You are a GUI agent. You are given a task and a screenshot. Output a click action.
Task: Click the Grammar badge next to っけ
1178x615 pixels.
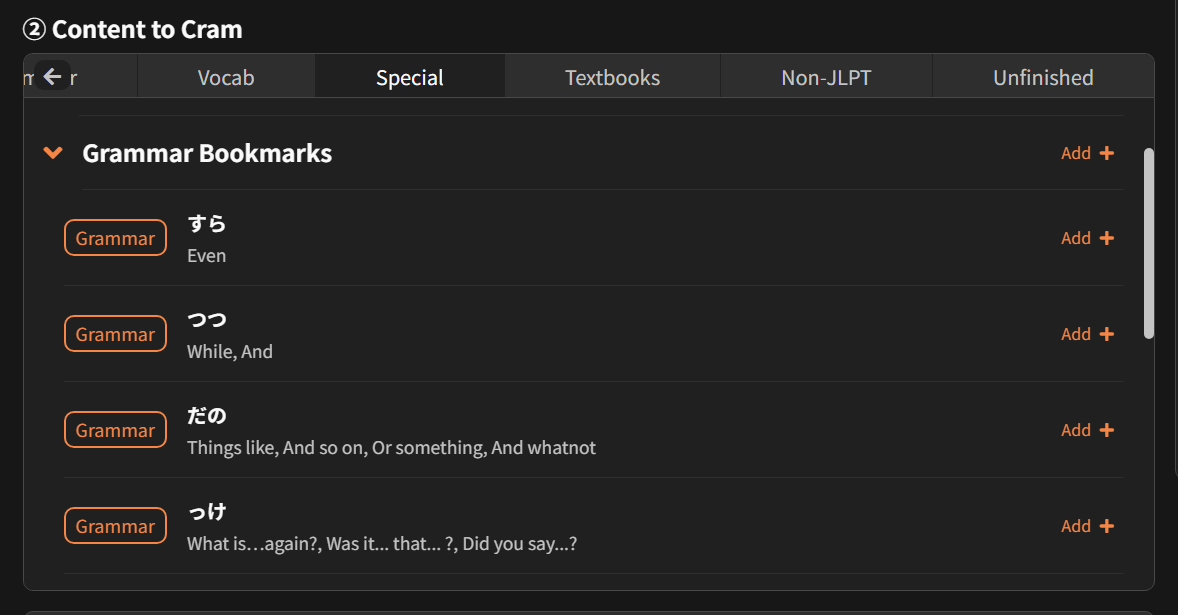[x=115, y=526]
